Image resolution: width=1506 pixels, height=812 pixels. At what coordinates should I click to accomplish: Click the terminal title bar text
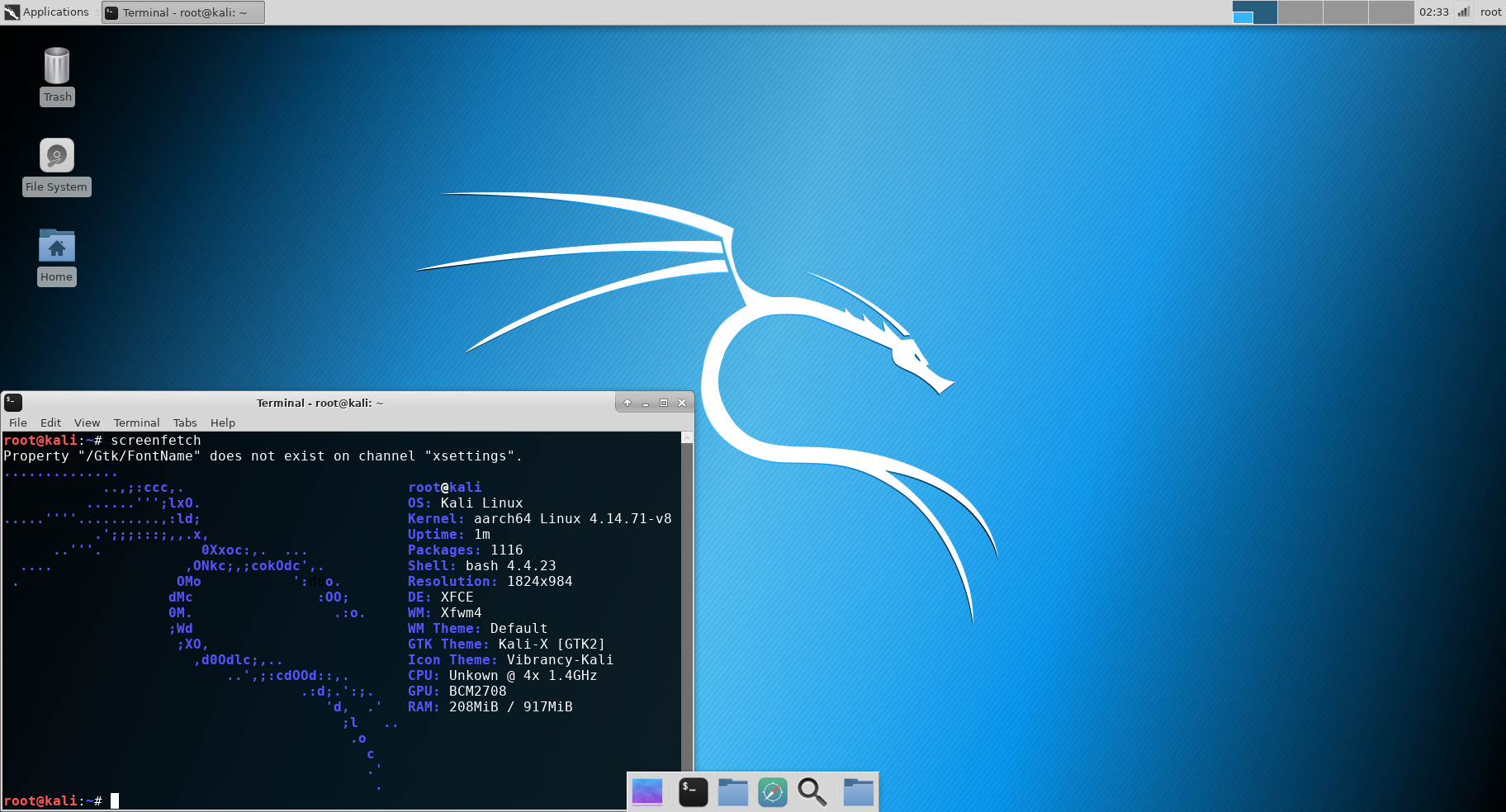pos(320,403)
